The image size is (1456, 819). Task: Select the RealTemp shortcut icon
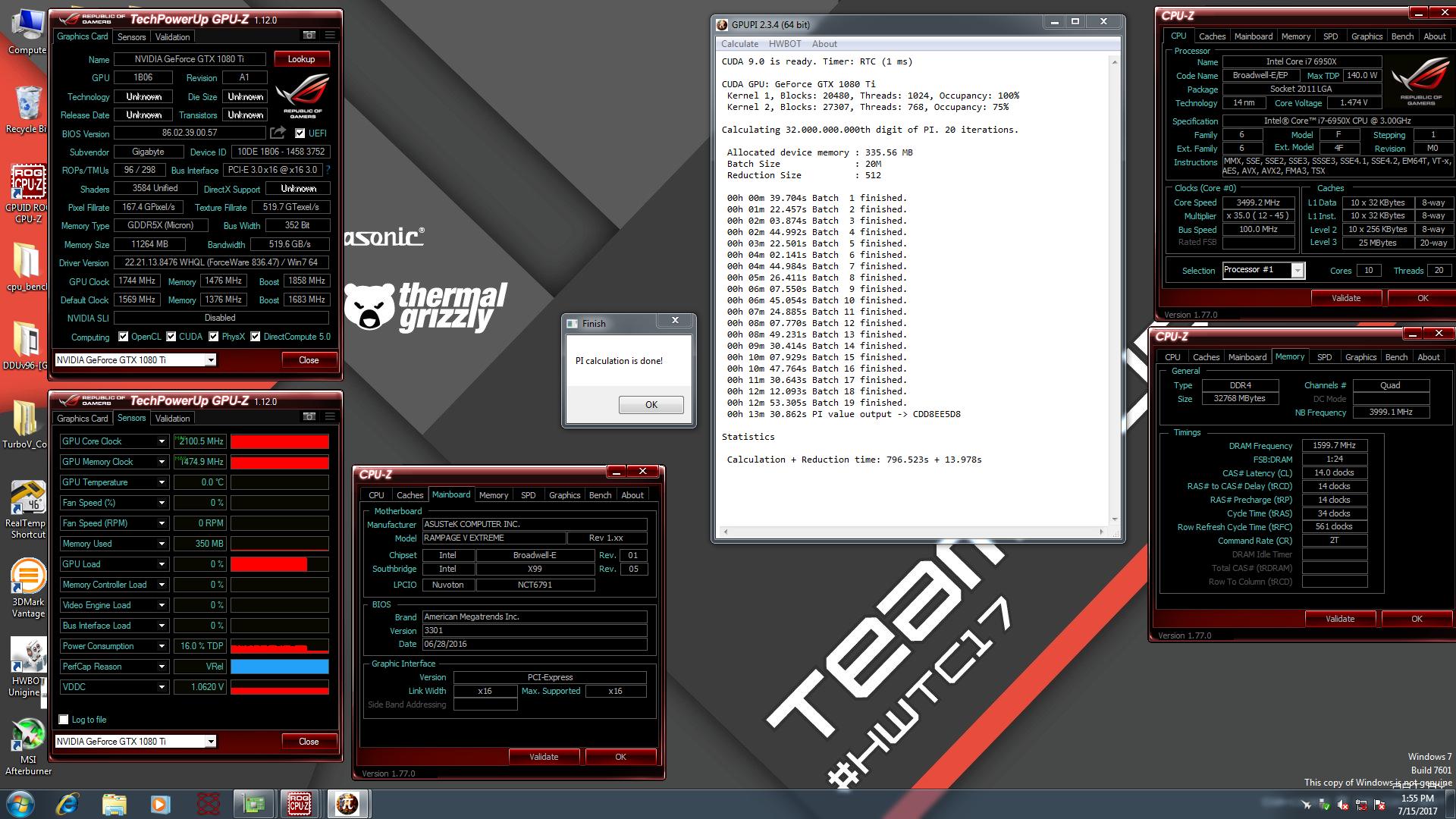coord(27,509)
